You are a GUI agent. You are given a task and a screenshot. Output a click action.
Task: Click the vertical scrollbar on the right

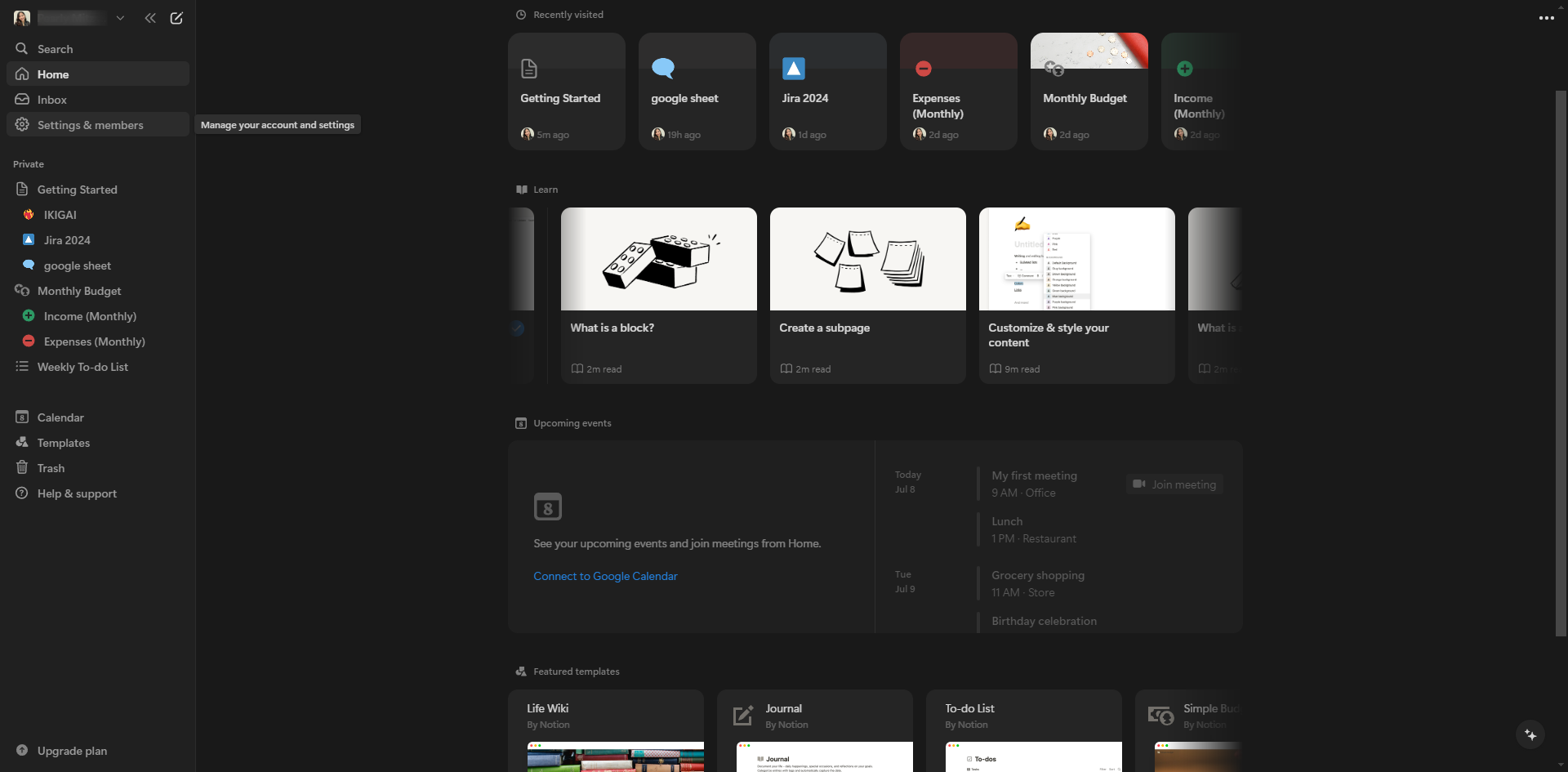tap(1560, 359)
